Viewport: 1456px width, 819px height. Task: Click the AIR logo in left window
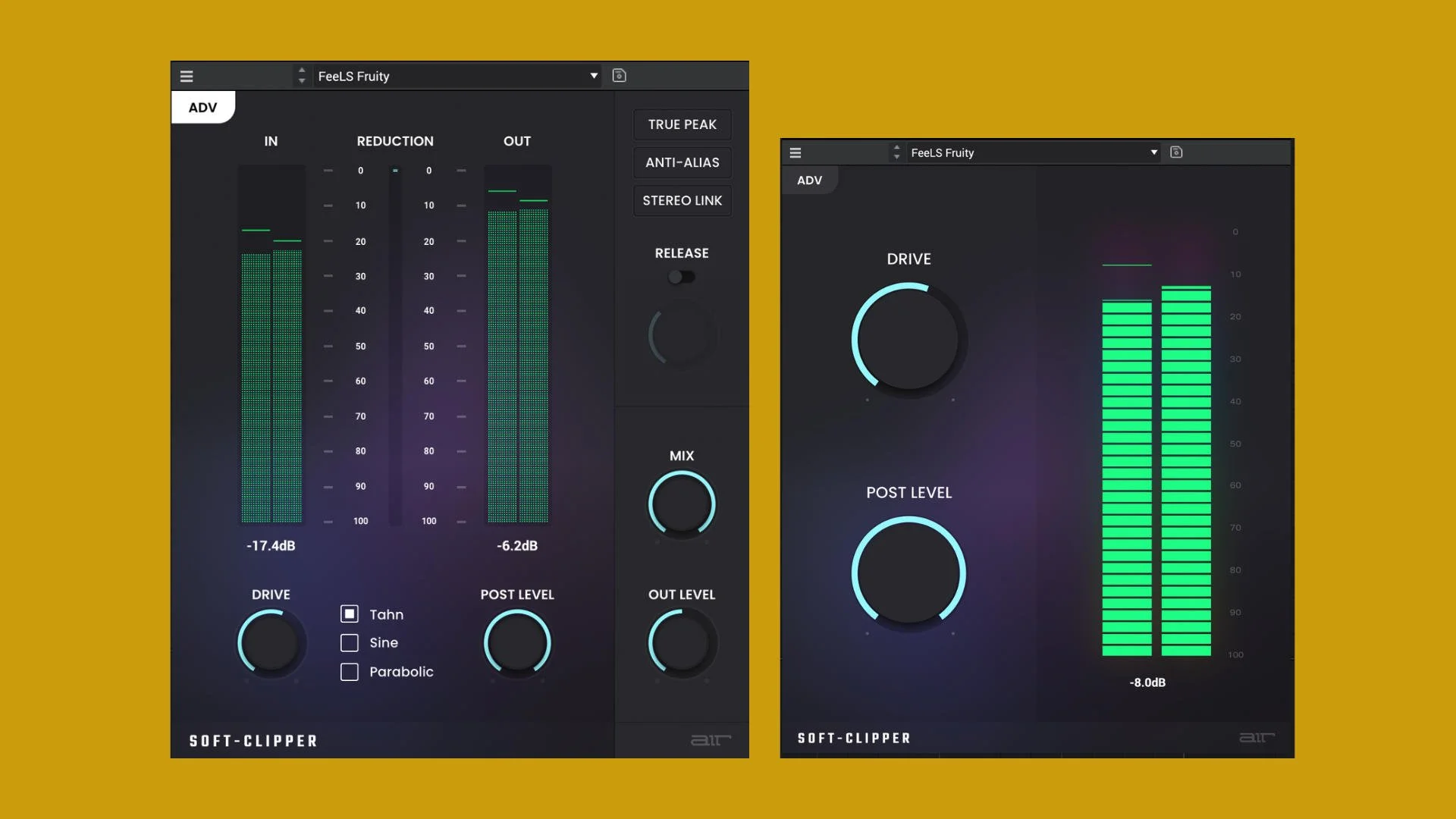tap(711, 740)
